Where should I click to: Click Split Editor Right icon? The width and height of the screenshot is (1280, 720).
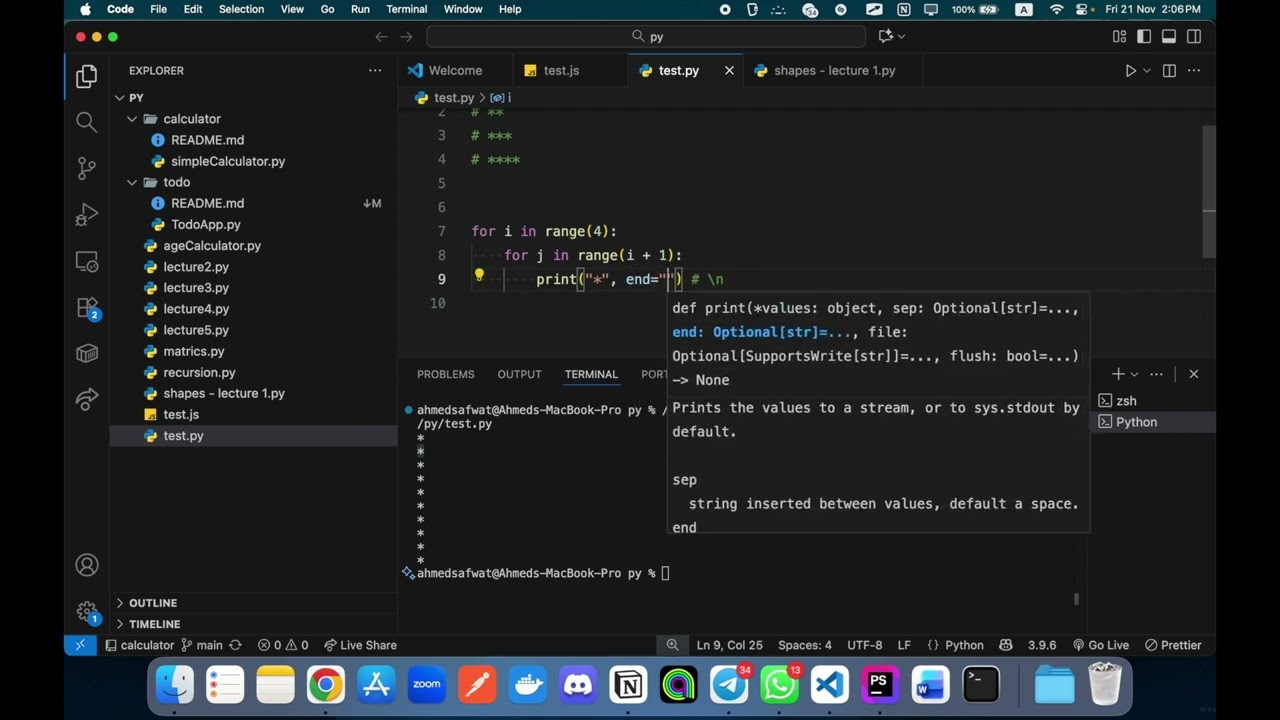coord(1169,71)
